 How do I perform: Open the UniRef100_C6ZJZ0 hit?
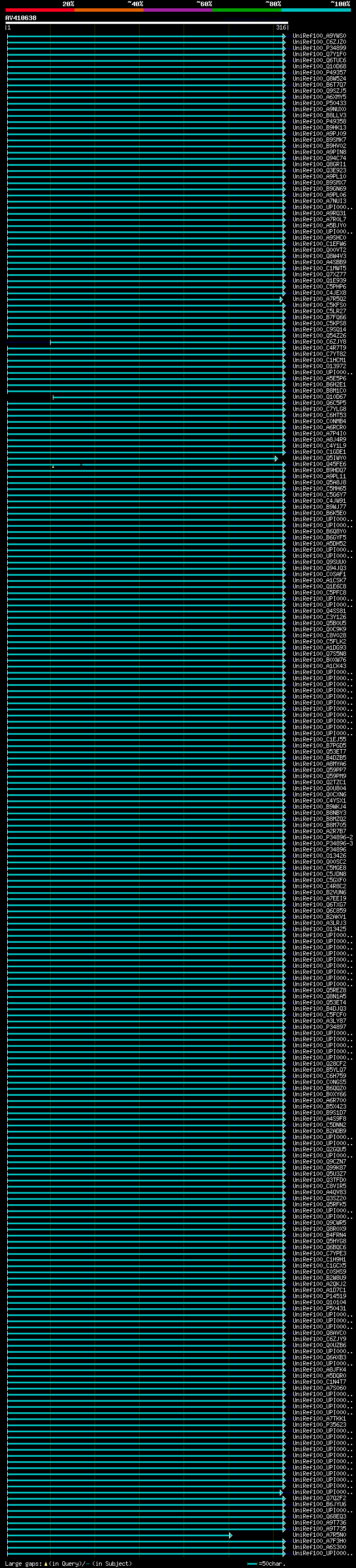pyautogui.click(x=319, y=42)
